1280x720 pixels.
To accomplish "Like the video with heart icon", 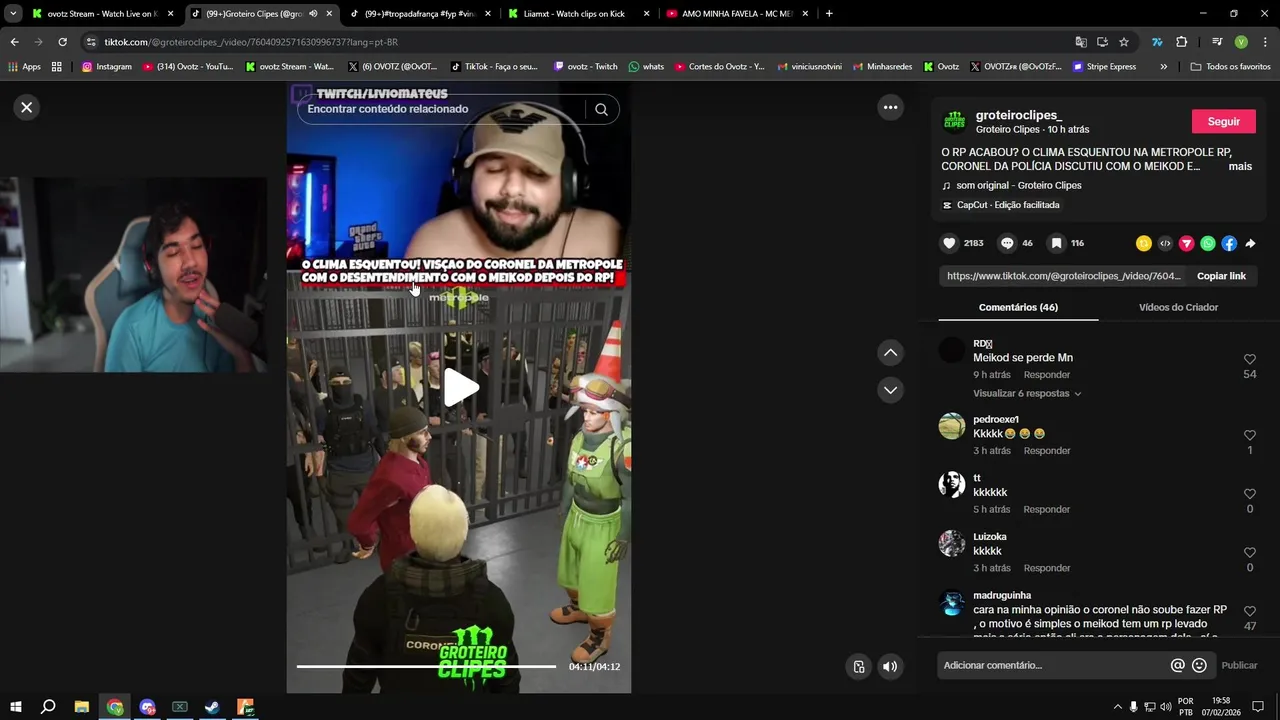I will coord(949,243).
